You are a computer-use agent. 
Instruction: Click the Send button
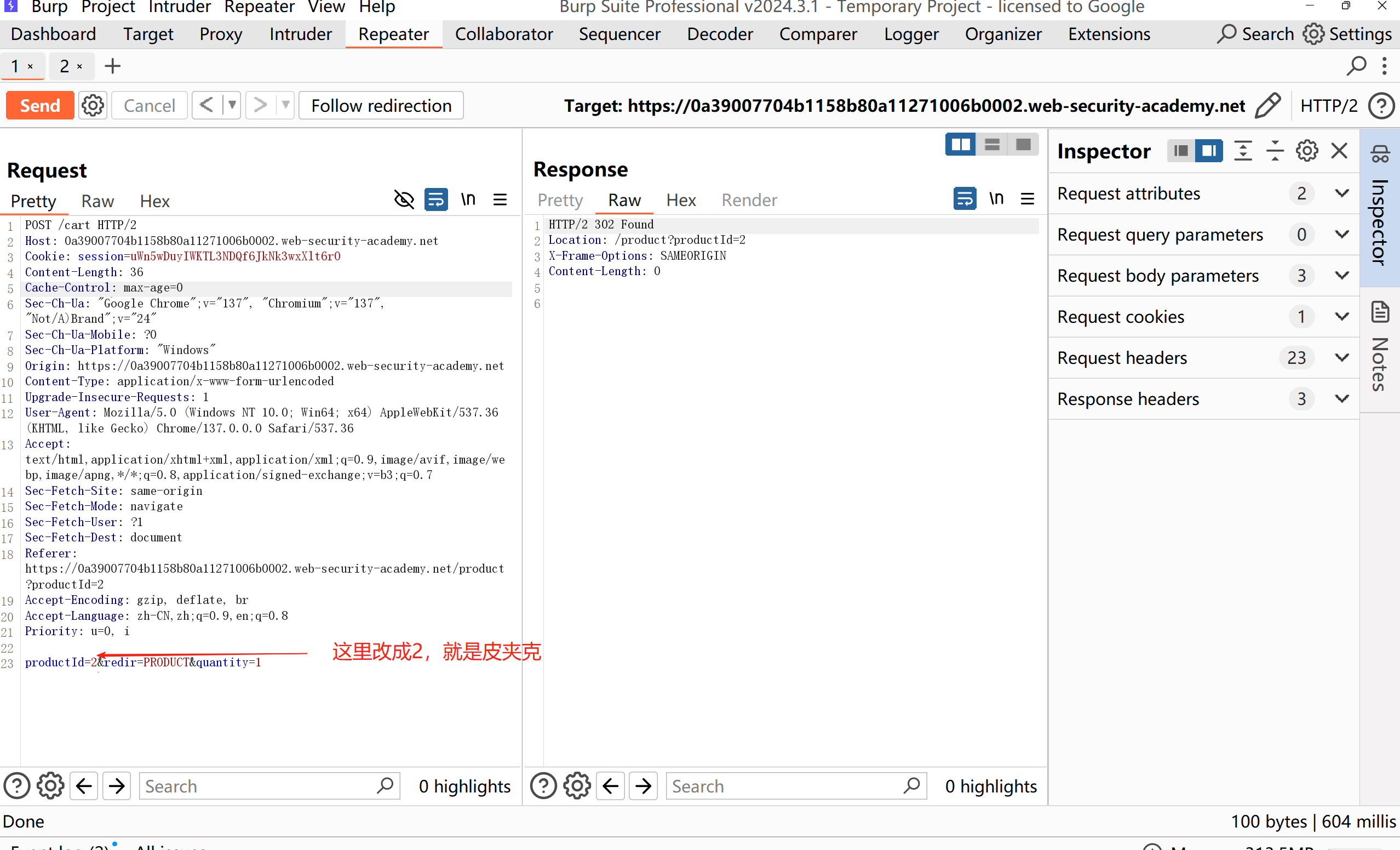click(x=40, y=106)
